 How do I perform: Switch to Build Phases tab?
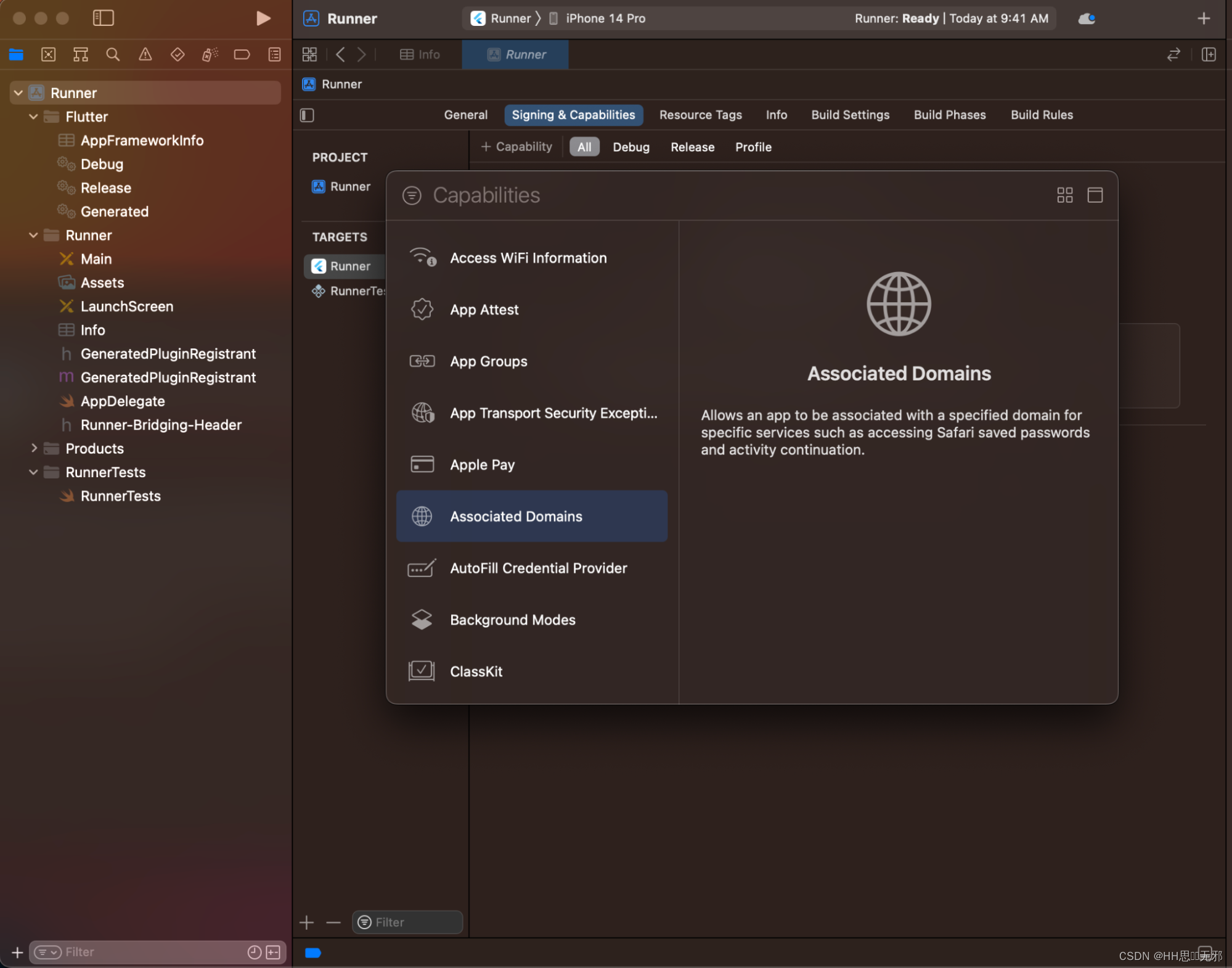point(950,115)
